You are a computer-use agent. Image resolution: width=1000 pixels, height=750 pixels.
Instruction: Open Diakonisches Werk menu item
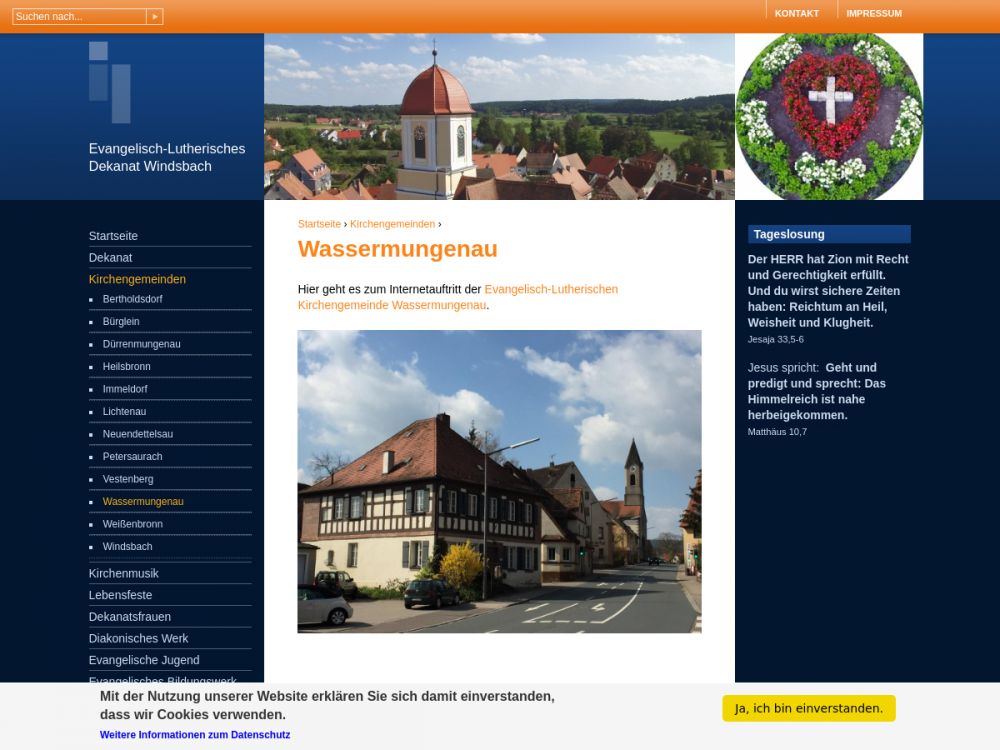(x=138, y=638)
